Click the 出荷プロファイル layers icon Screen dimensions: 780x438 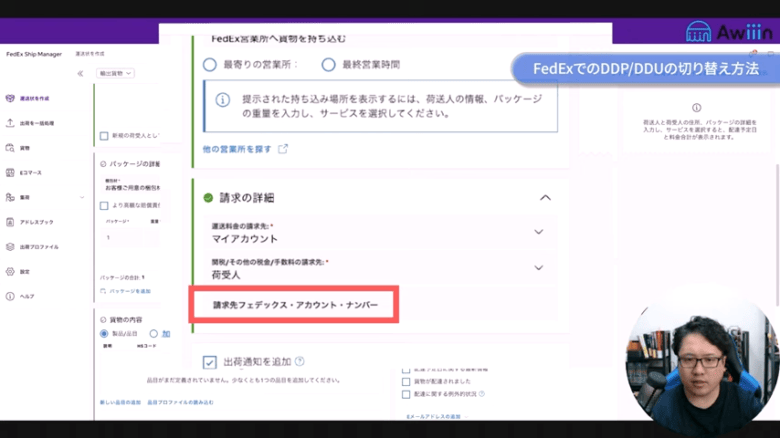pos(10,247)
